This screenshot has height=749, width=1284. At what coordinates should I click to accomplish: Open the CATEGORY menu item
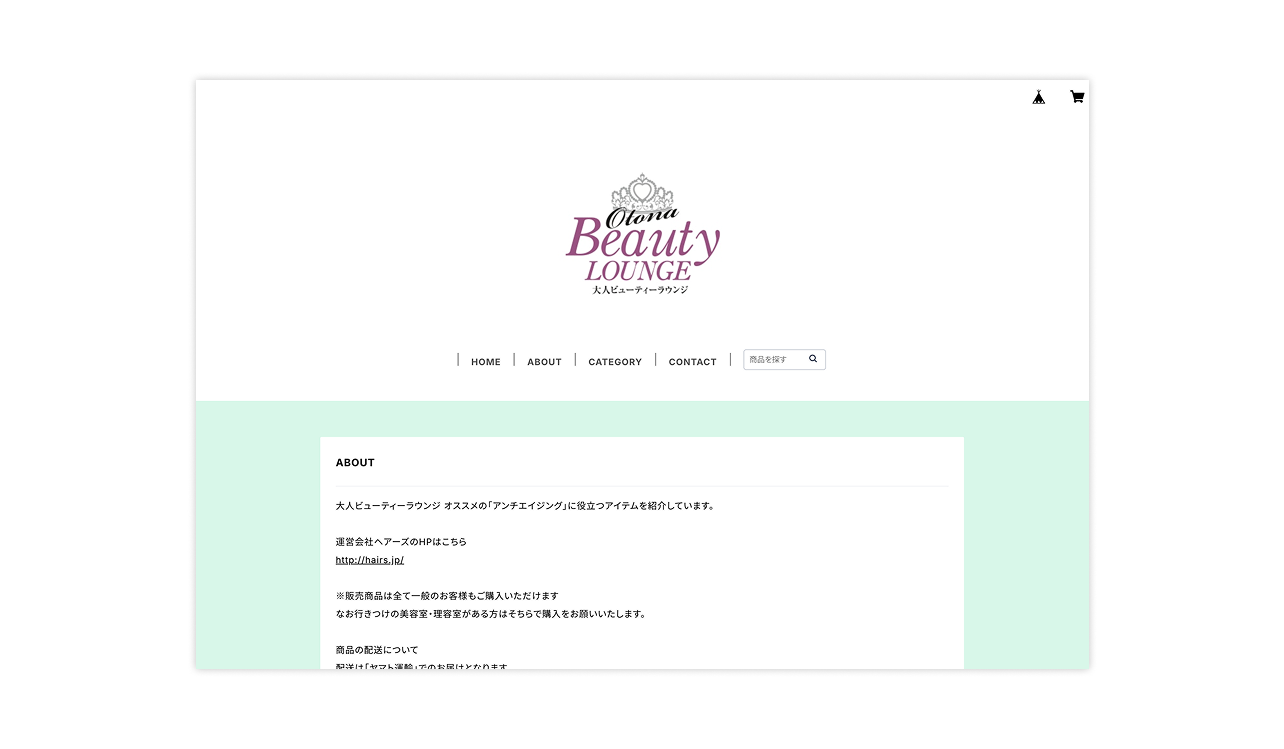615,362
